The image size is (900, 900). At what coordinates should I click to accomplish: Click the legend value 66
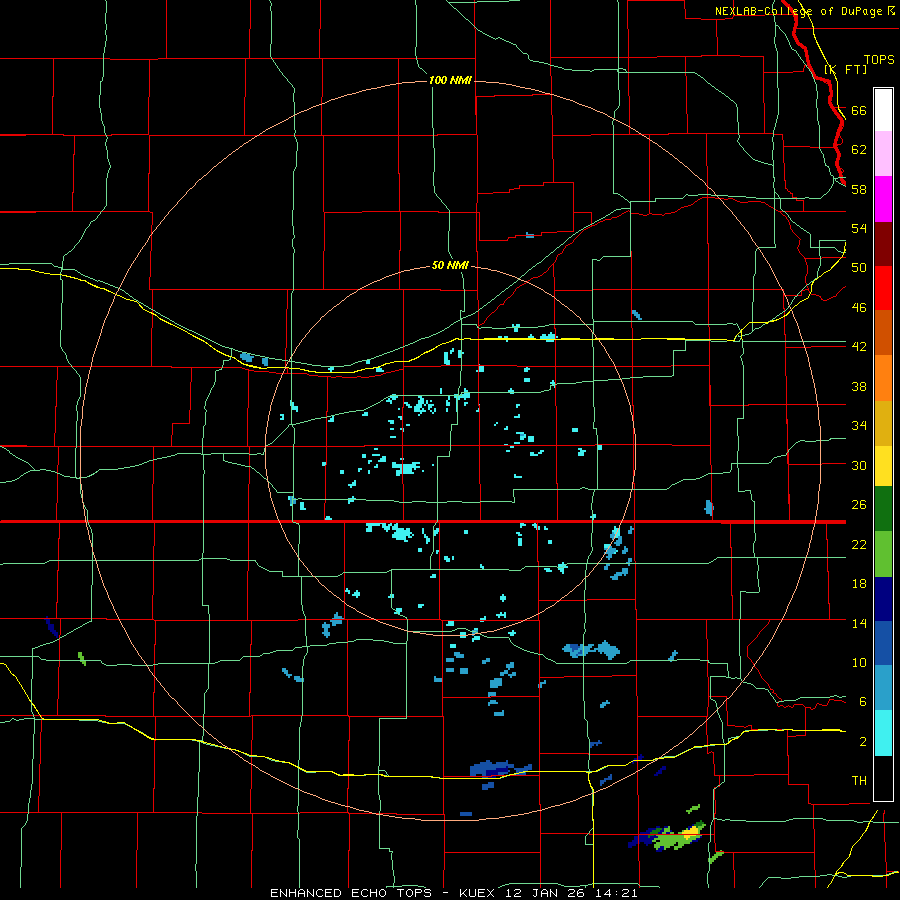pos(859,110)
